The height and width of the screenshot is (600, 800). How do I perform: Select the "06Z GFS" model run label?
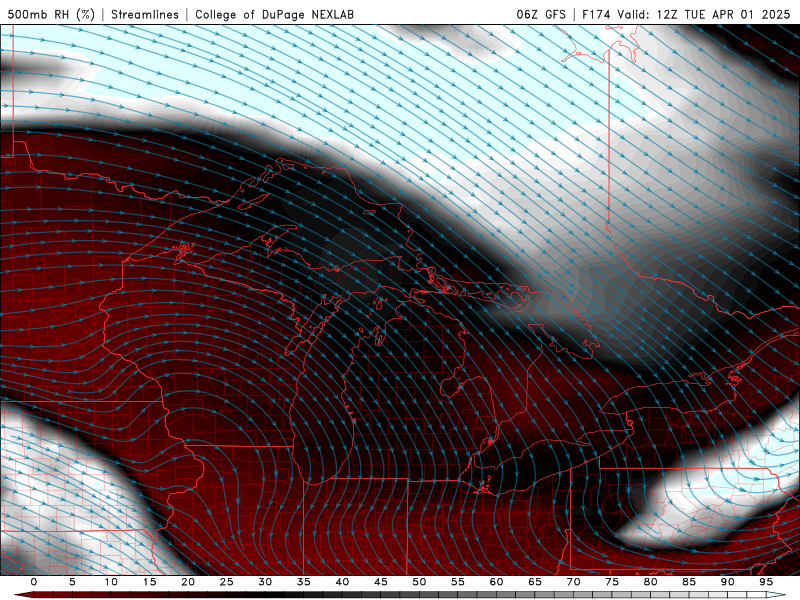[x=541, y=14]
